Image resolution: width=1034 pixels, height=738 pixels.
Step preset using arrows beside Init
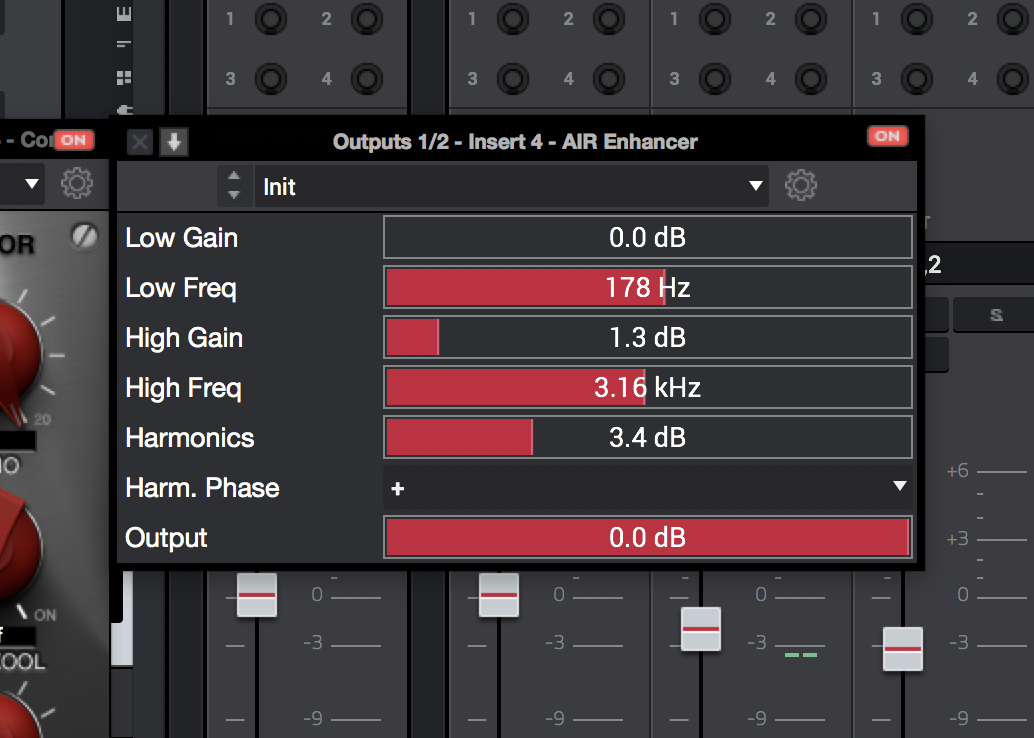pyautogui.click(x=234, y=186)
